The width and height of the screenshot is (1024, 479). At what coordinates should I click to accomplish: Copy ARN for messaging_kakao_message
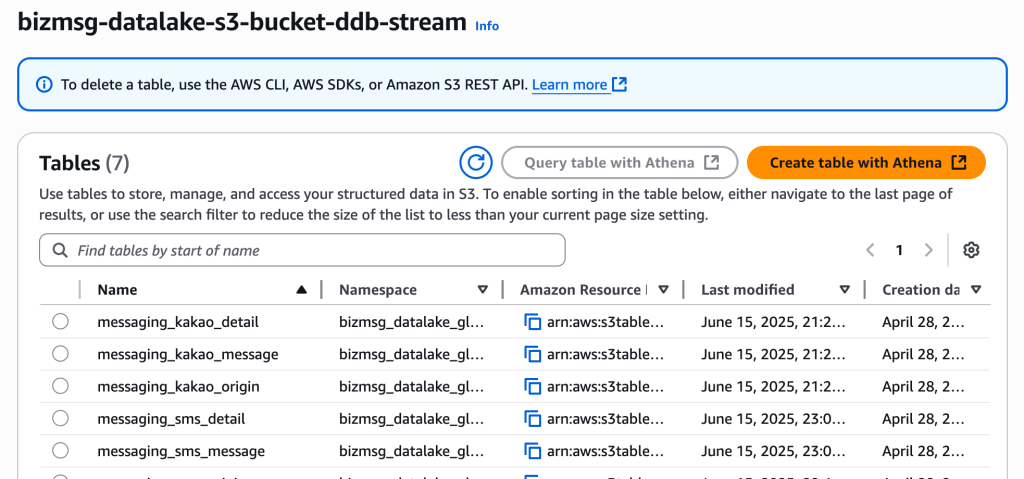tap(532, 354)
